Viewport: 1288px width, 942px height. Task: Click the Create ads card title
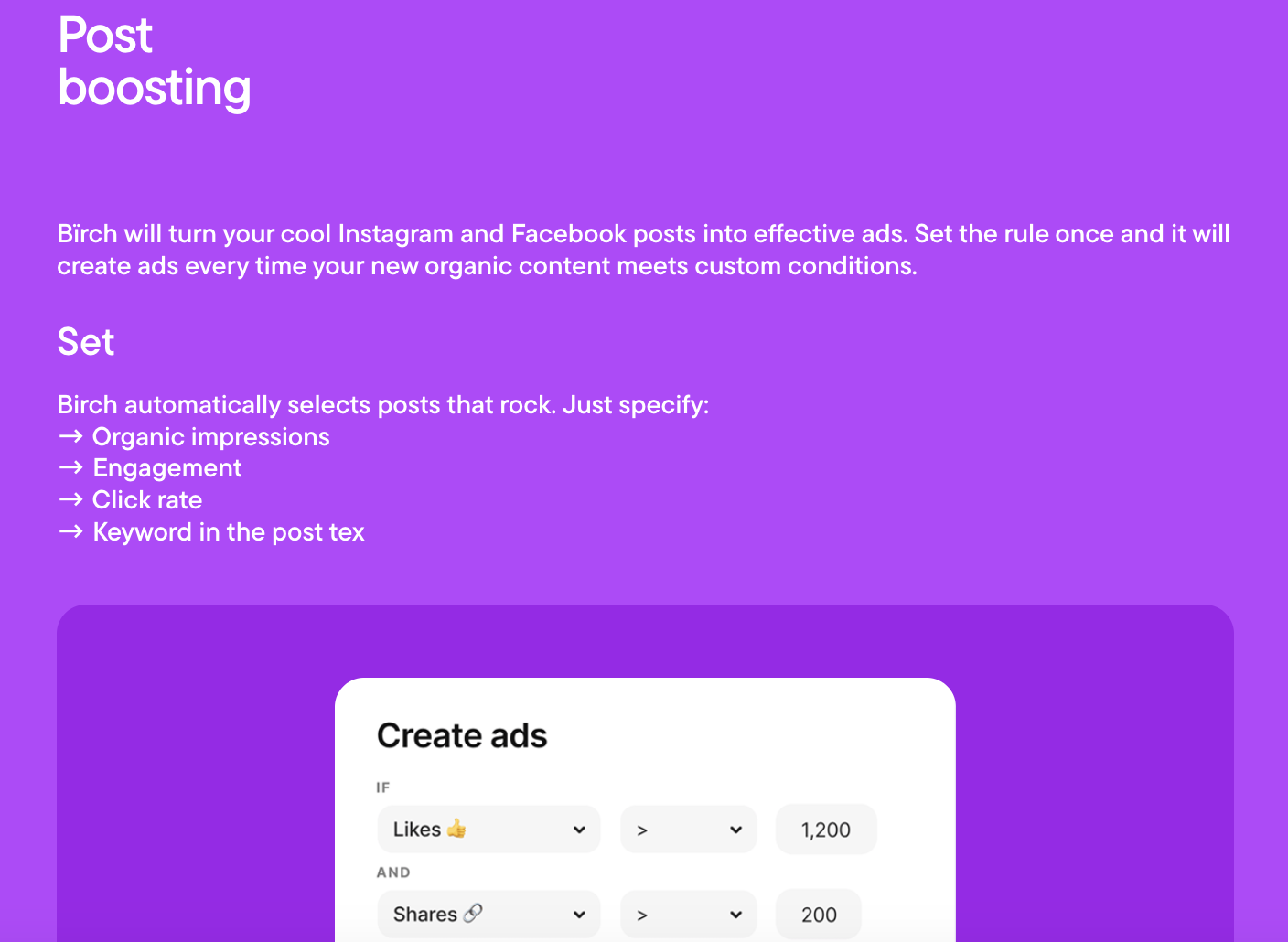[462, 735]
